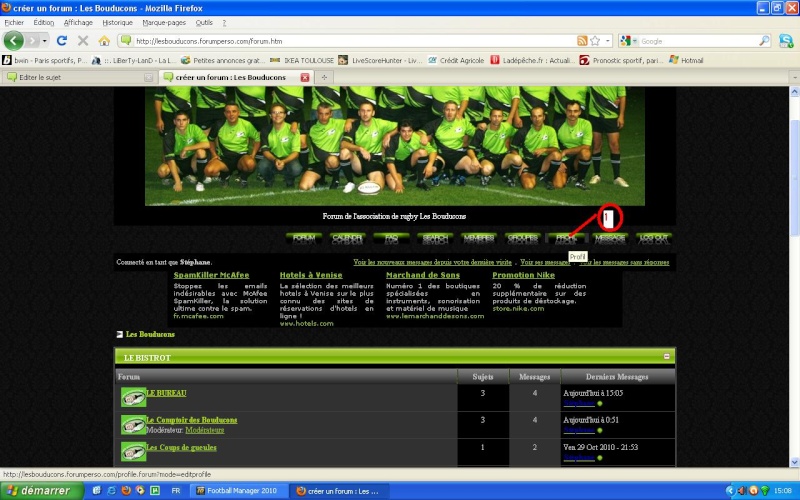The image size is (800, 500).
Task: Switch to Football Manager 2010 taskbar item
Action: 238,491
